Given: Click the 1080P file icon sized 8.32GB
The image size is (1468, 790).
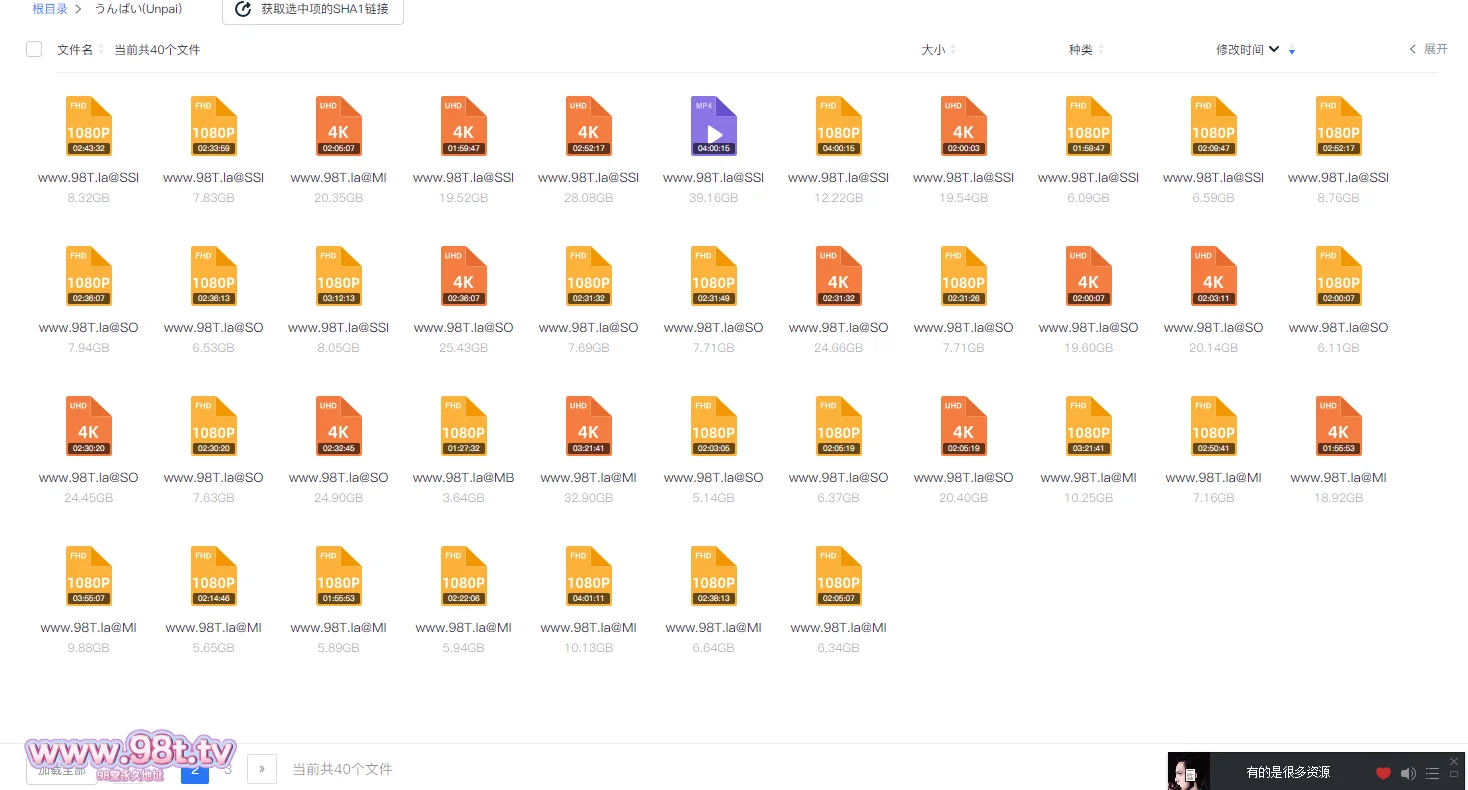Looking at the screenshot, I should pyautogui.click(x=88, y=126).
